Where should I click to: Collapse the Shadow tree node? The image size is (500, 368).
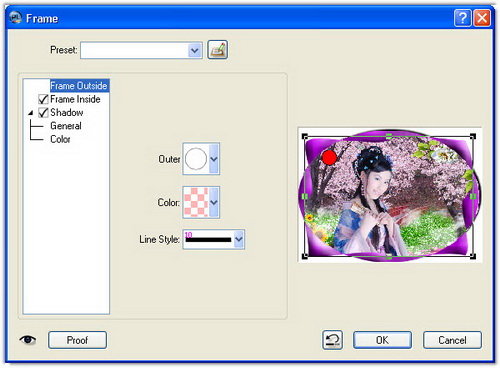31,113
